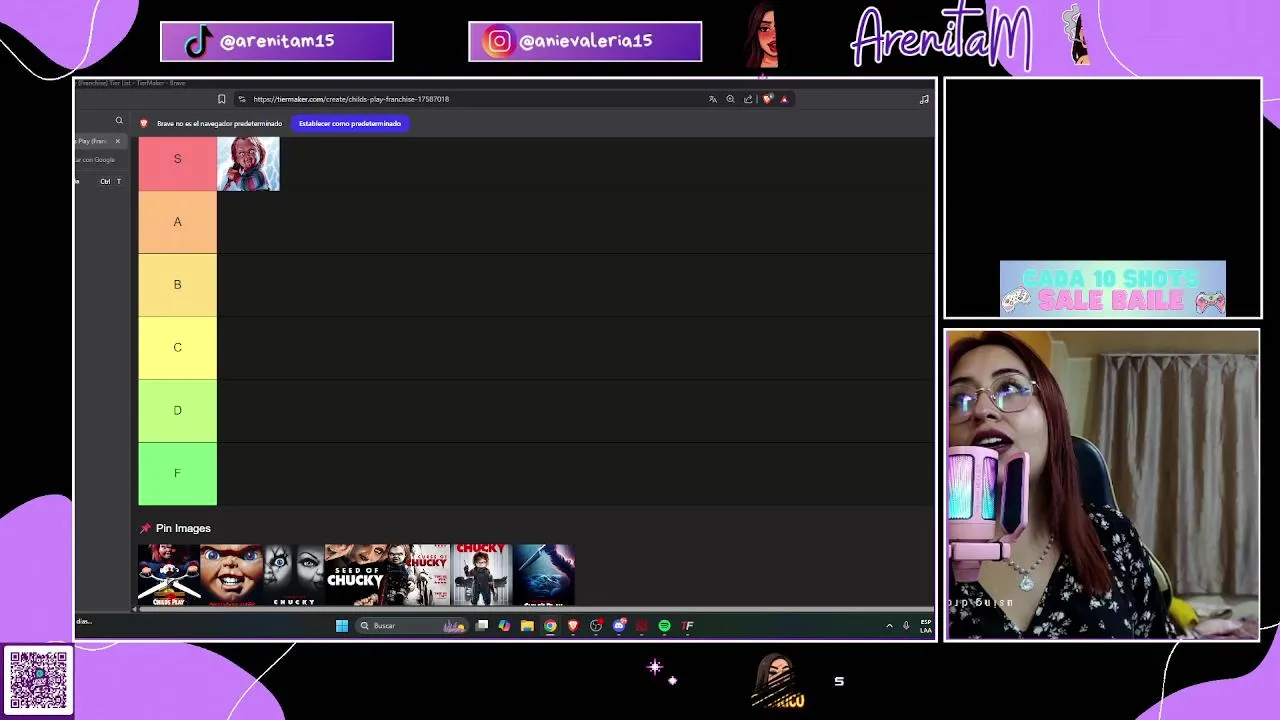1280x720 pixels.
Task: Open Google Chrome from the taskbar
Action: 550,626
